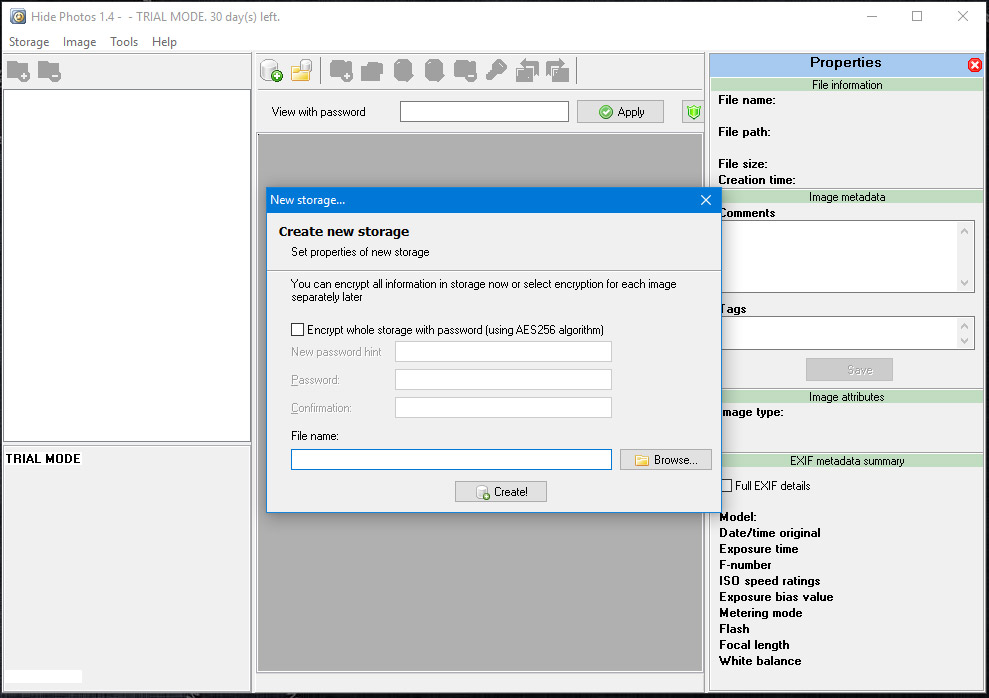Viewport: 989px width, 698px height.
Task: Close the Properties panel with red X
Action: click(974, 64)
